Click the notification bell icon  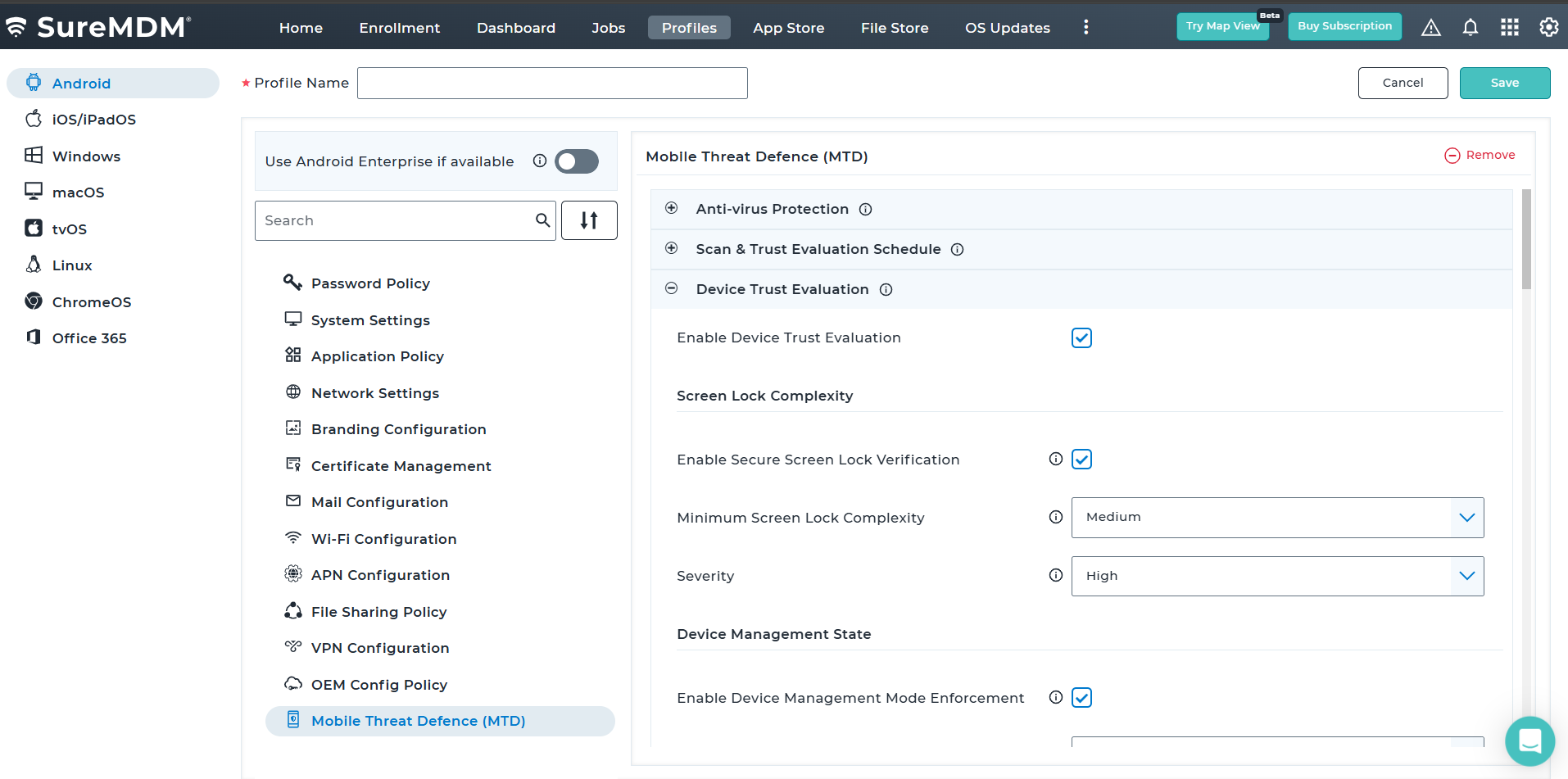tap(1470, 28)
